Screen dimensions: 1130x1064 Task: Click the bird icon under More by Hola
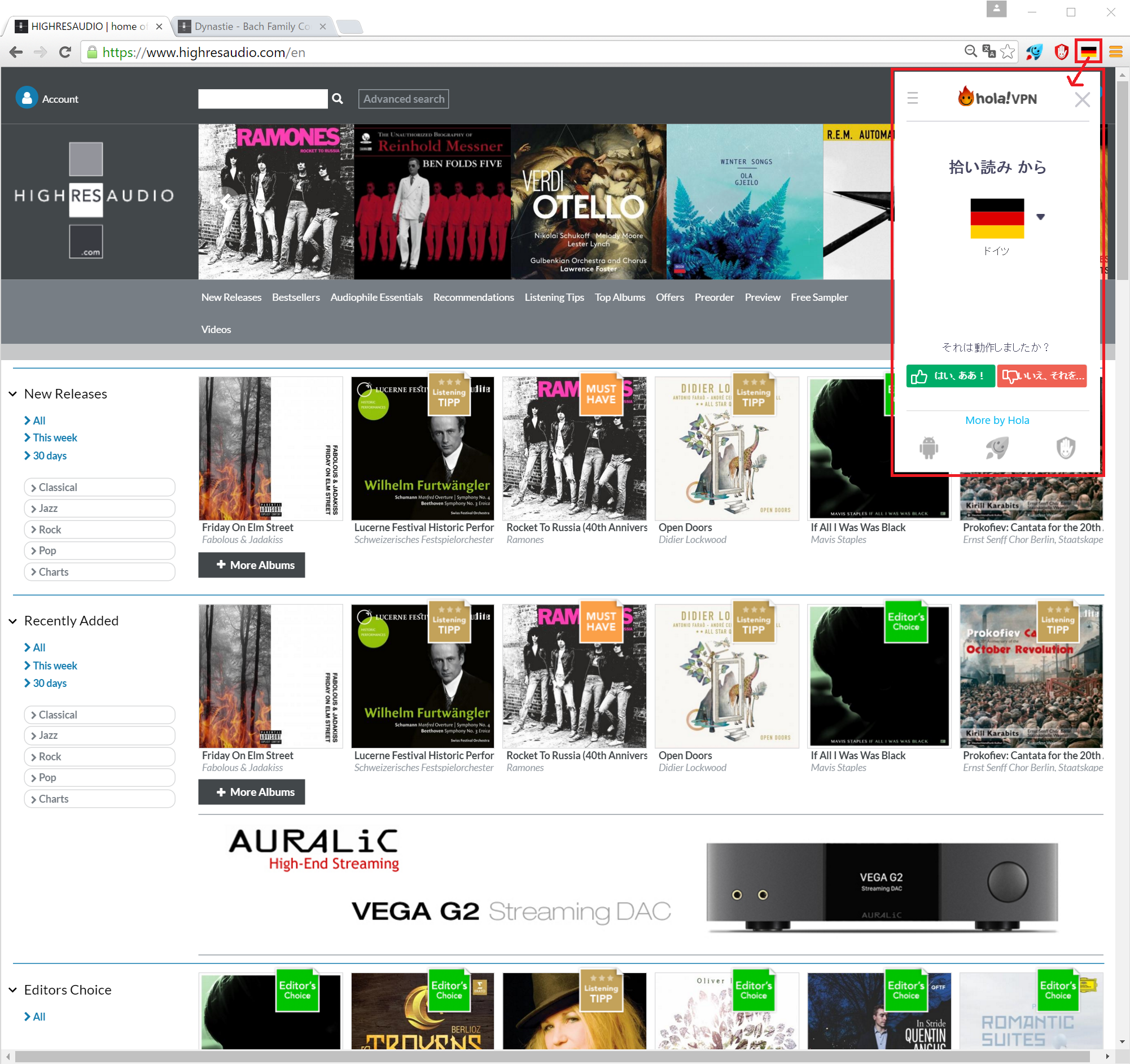997,447
